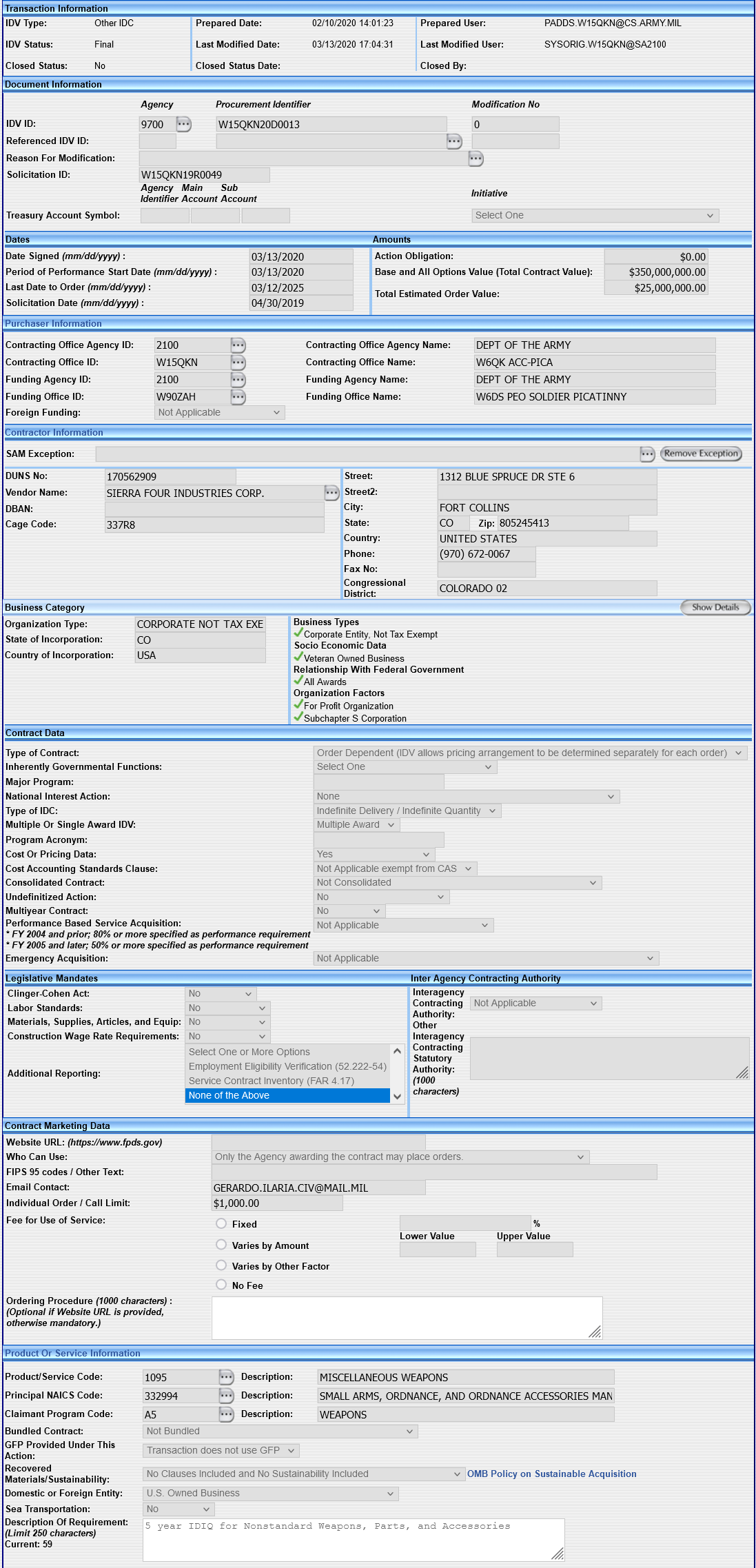This screenshot has width=756, height=1568.
Task: Open the Funding Office ID W90ZAH lookup
Action: coord(238,397)
